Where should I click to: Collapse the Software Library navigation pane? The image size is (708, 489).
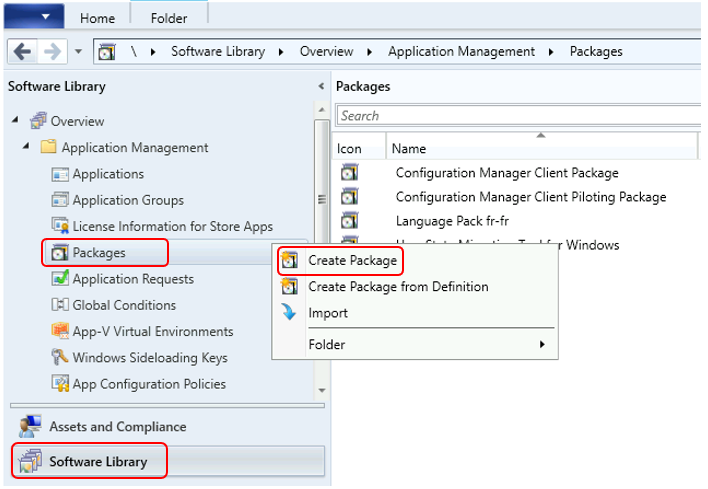[321, 86]
